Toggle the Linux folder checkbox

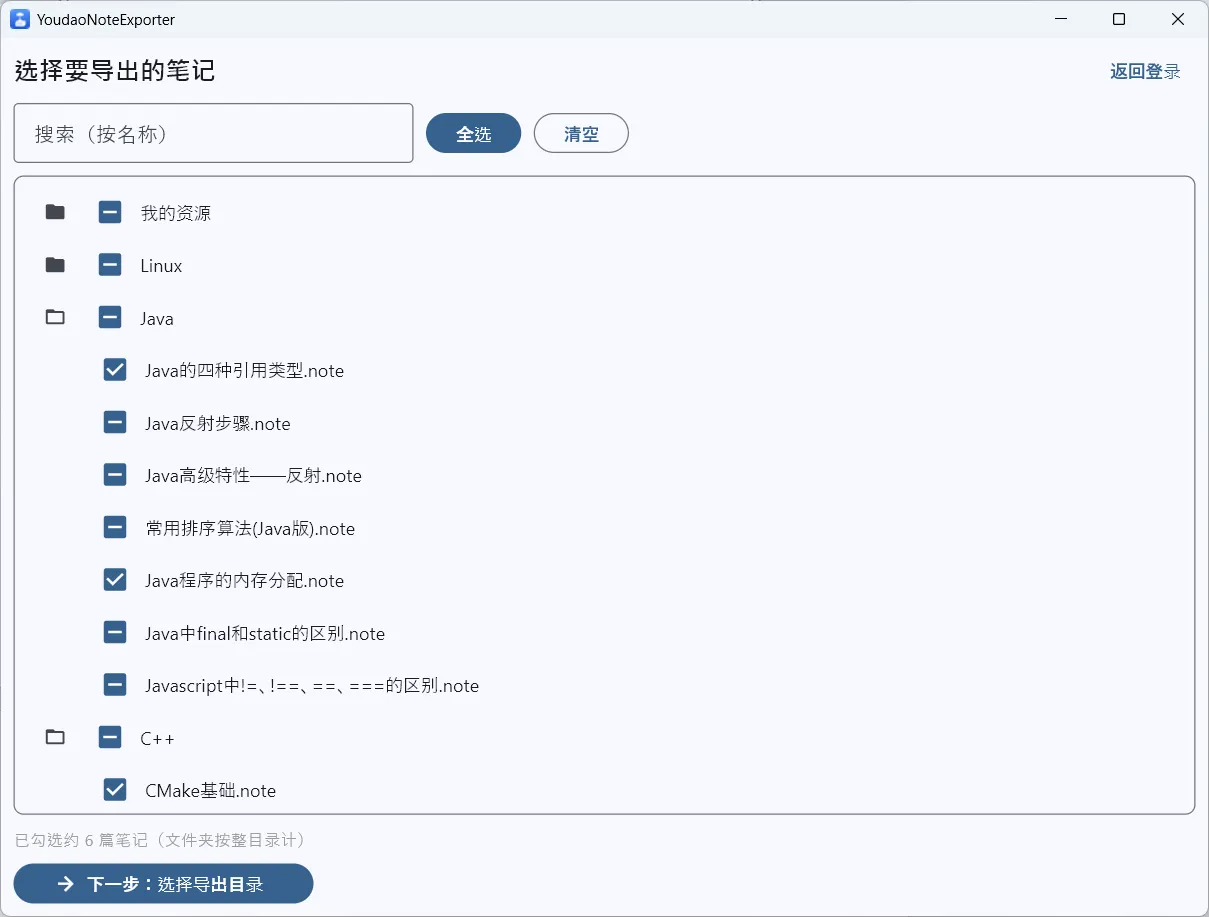coord(110,265)
